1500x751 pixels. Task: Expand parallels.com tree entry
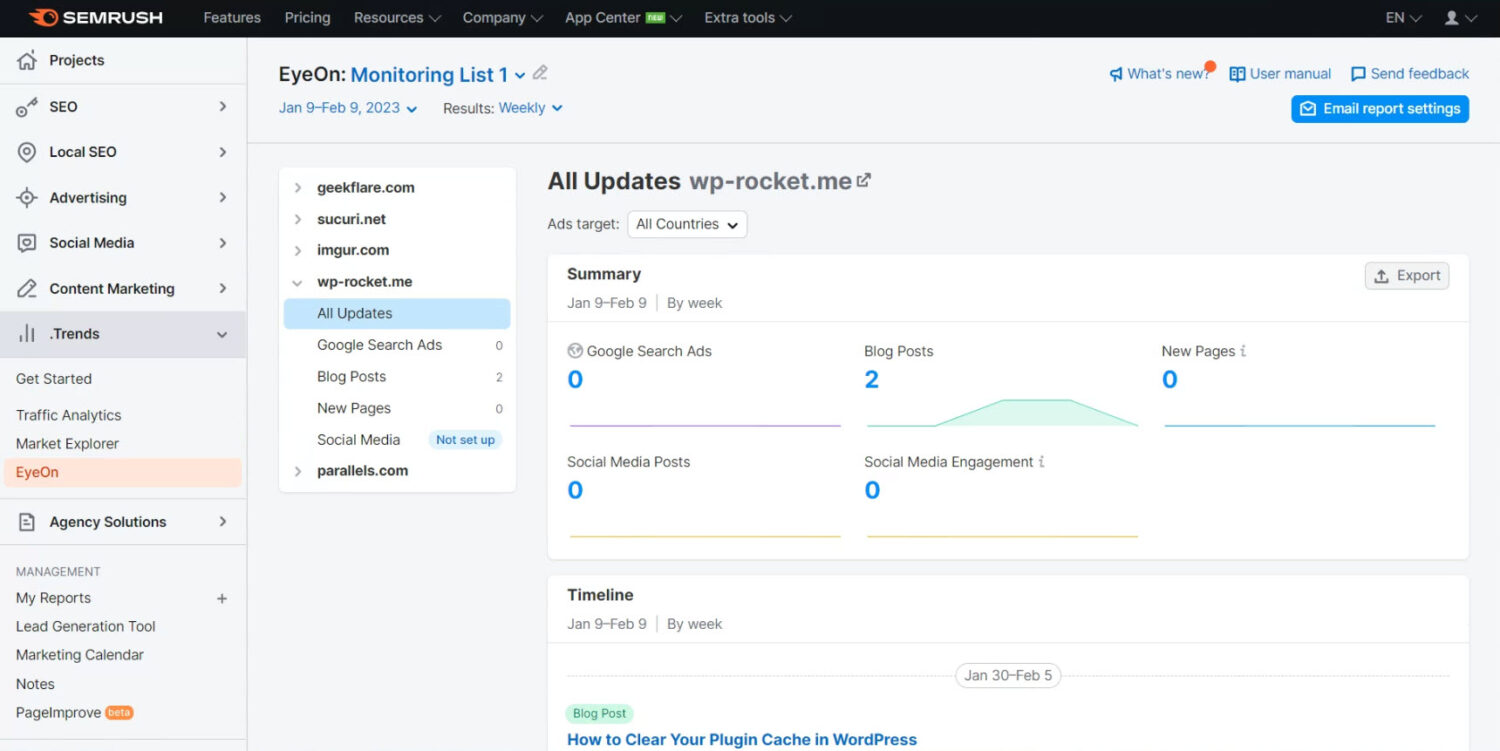coord(298,472)
